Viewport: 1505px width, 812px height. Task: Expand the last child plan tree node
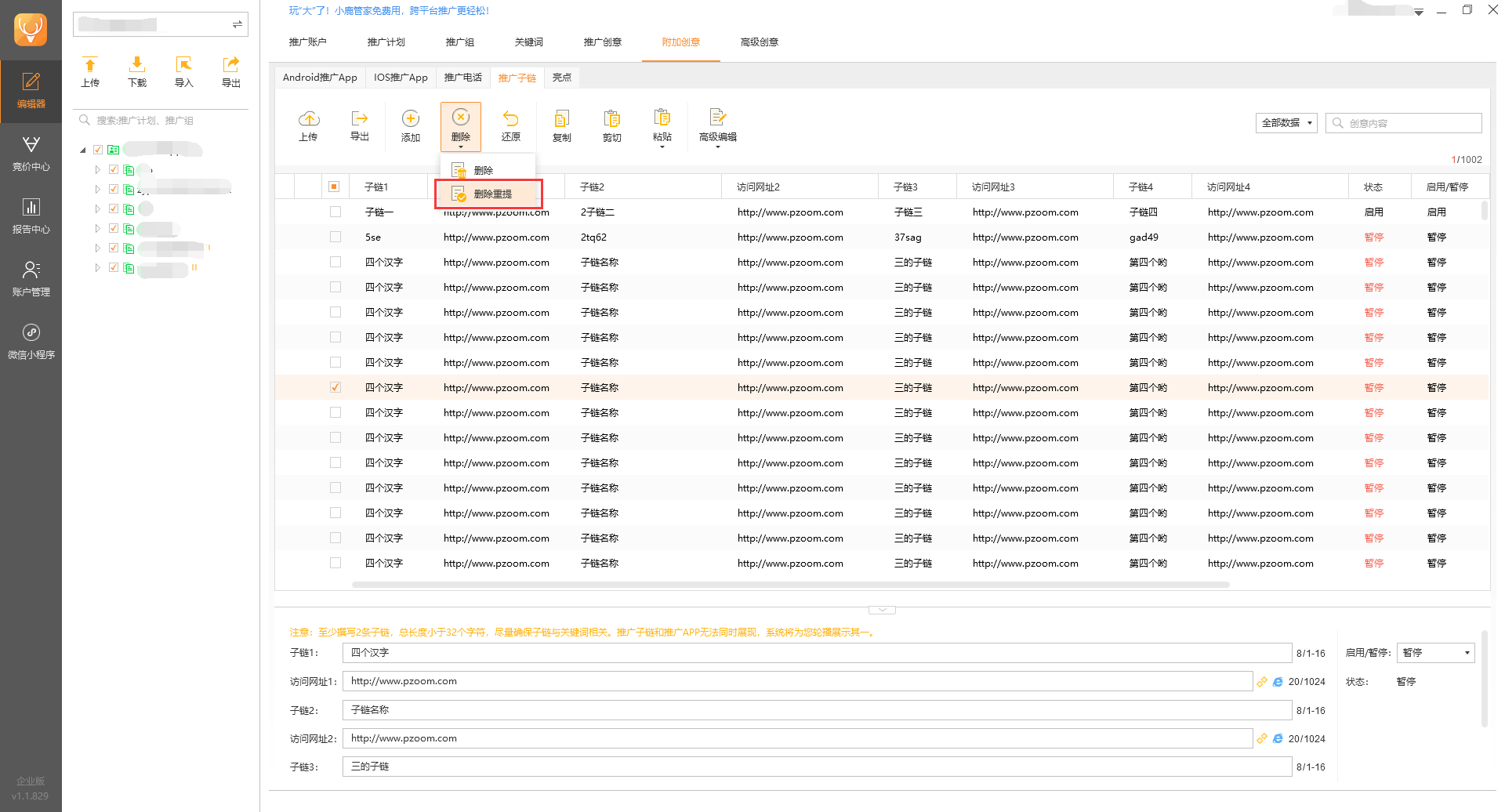pos(97,267)
